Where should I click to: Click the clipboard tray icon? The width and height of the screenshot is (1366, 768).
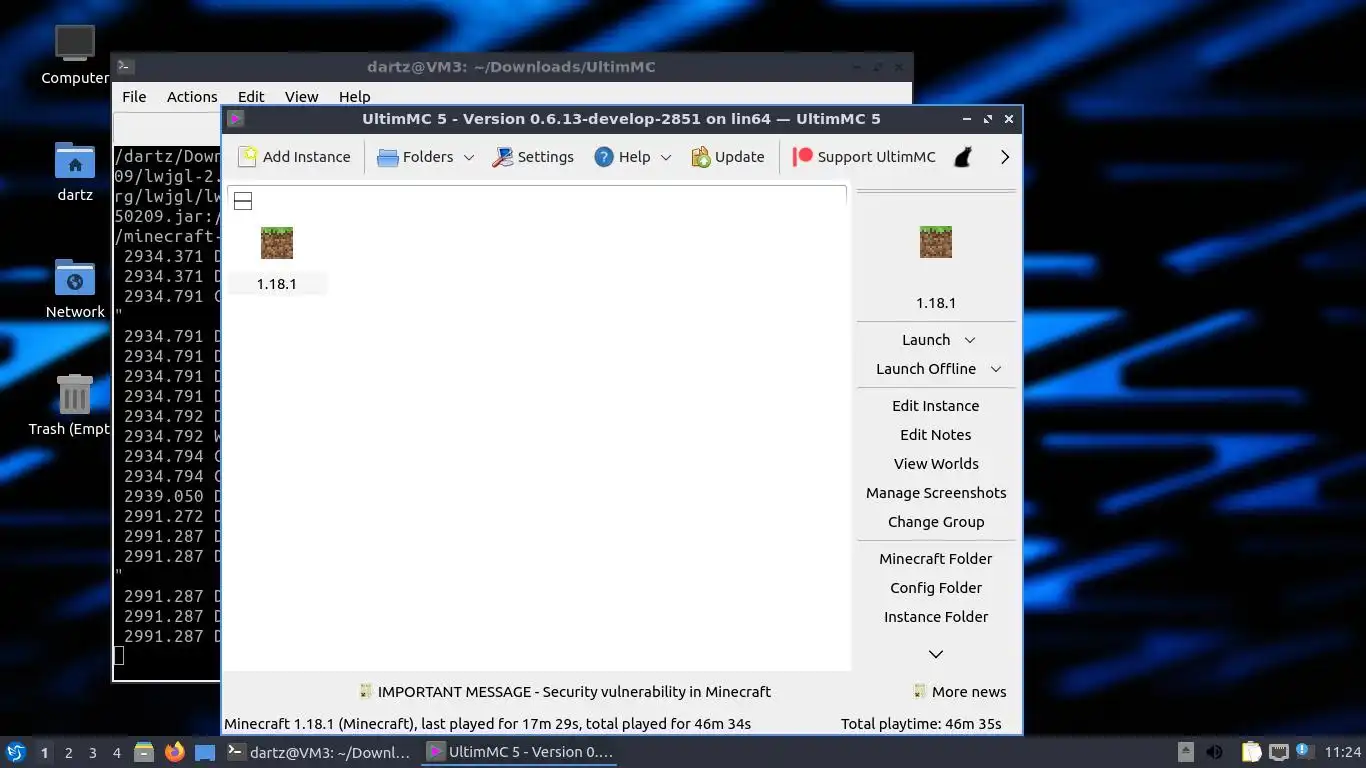pos(1251,752)
